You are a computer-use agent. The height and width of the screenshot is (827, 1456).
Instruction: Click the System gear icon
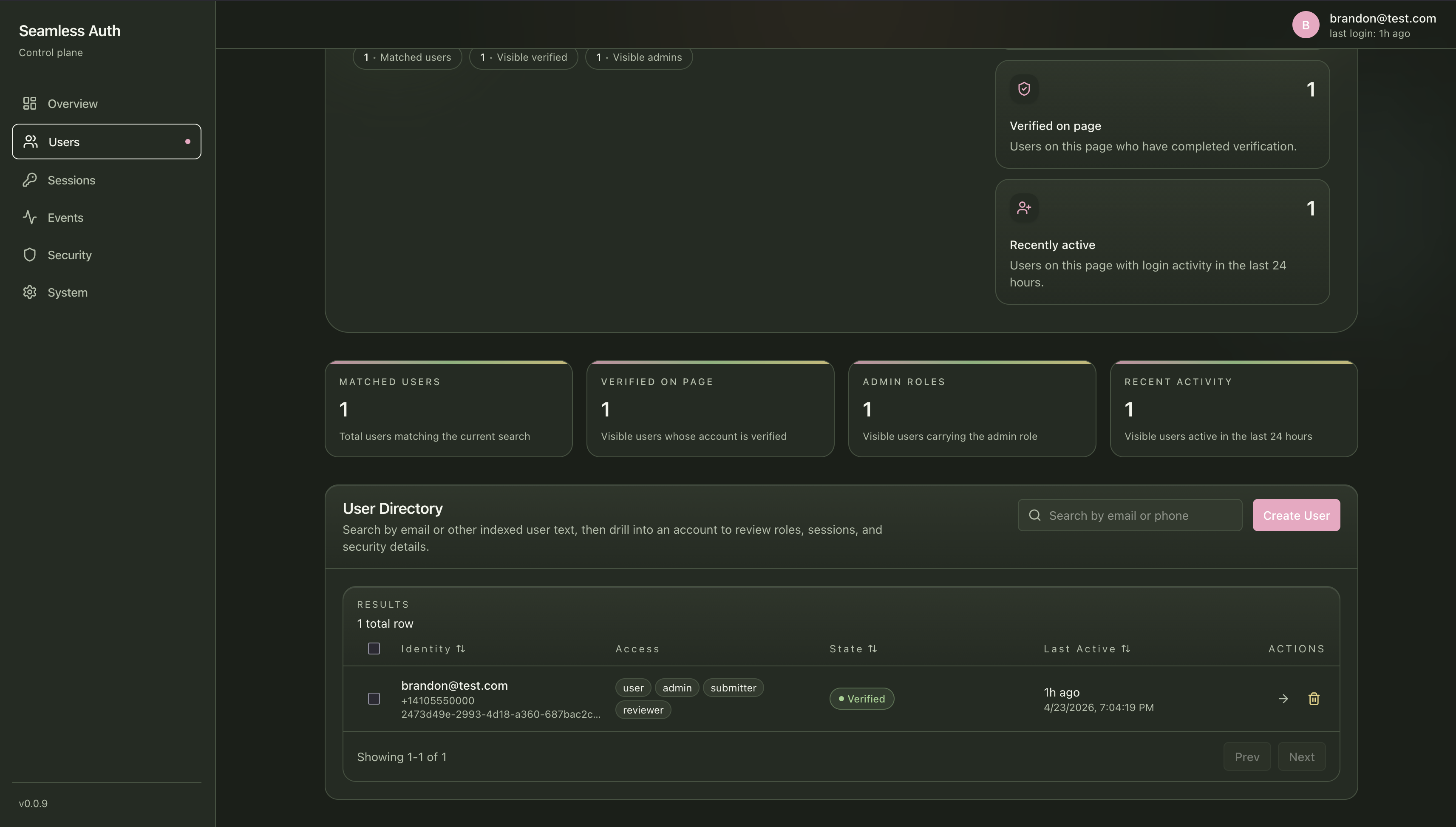coord(29,292)
